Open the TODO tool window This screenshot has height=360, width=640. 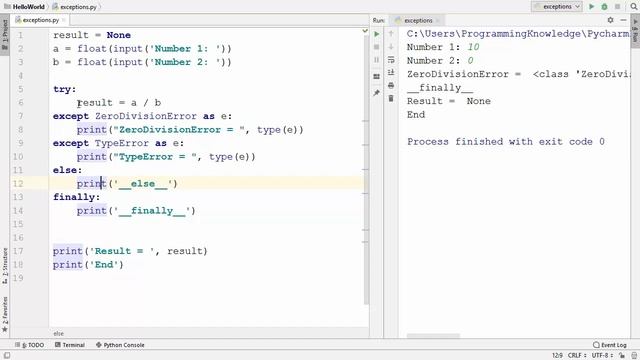29,345
